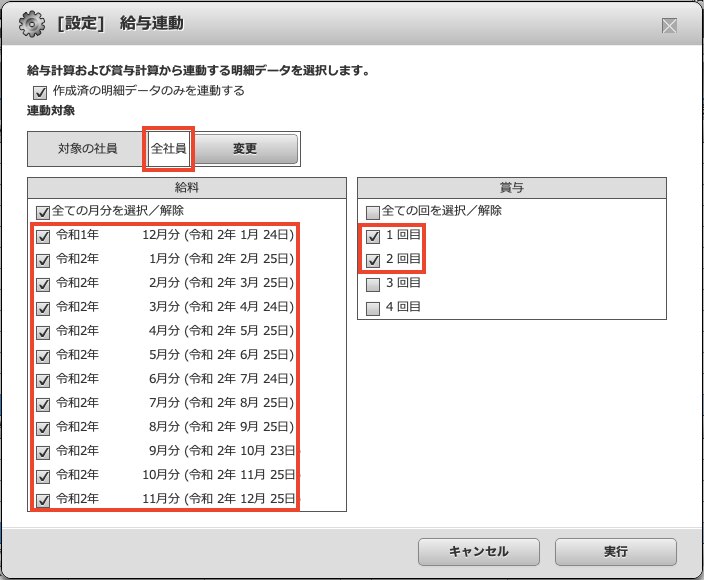Viewport: 704px width, 580px height.
Task: Uncheck 令和2年 2月分 salary row
Action: tap(43, 284)
